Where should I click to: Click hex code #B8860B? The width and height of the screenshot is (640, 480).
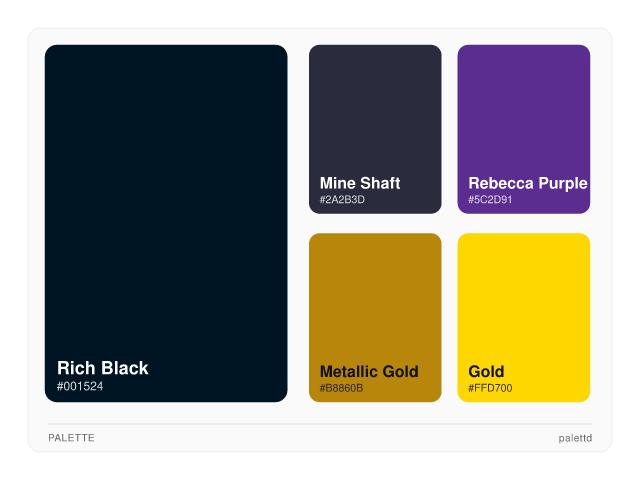(342, 388)
